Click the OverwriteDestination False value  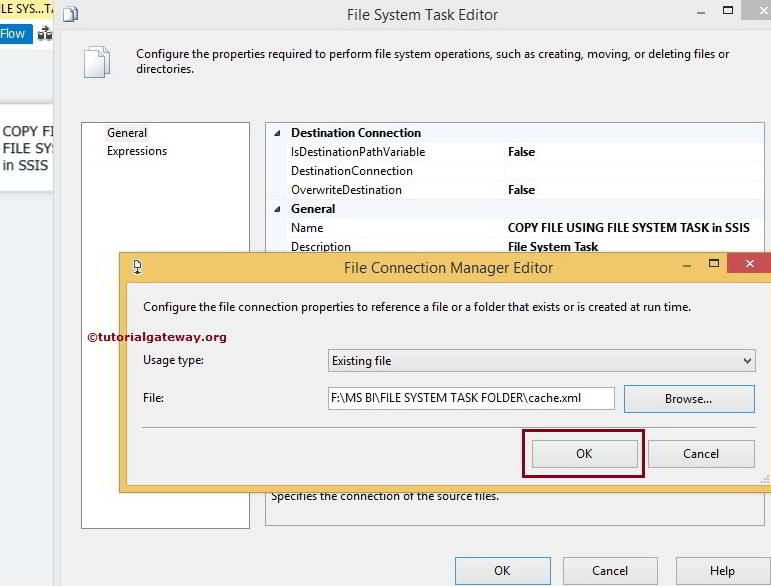click(x=521, y=190)
